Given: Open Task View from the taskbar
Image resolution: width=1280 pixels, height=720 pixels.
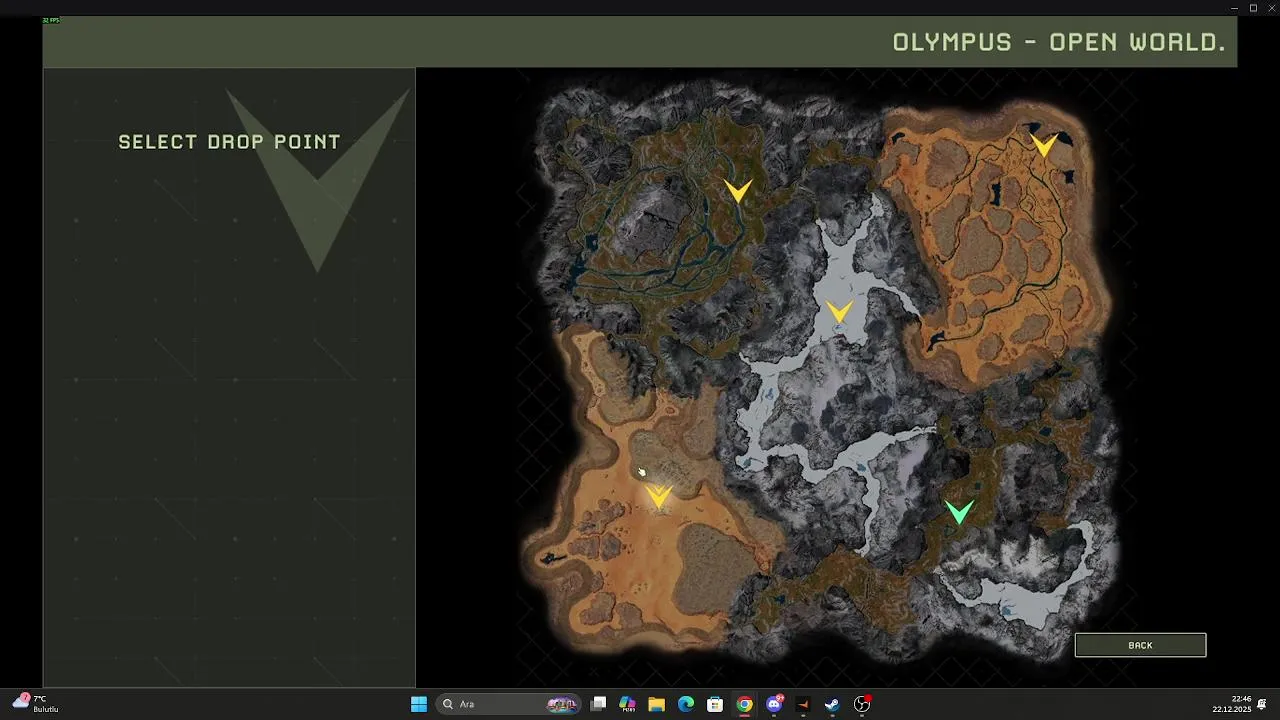Looking at the screenshot, I should (x=598, y=704).
